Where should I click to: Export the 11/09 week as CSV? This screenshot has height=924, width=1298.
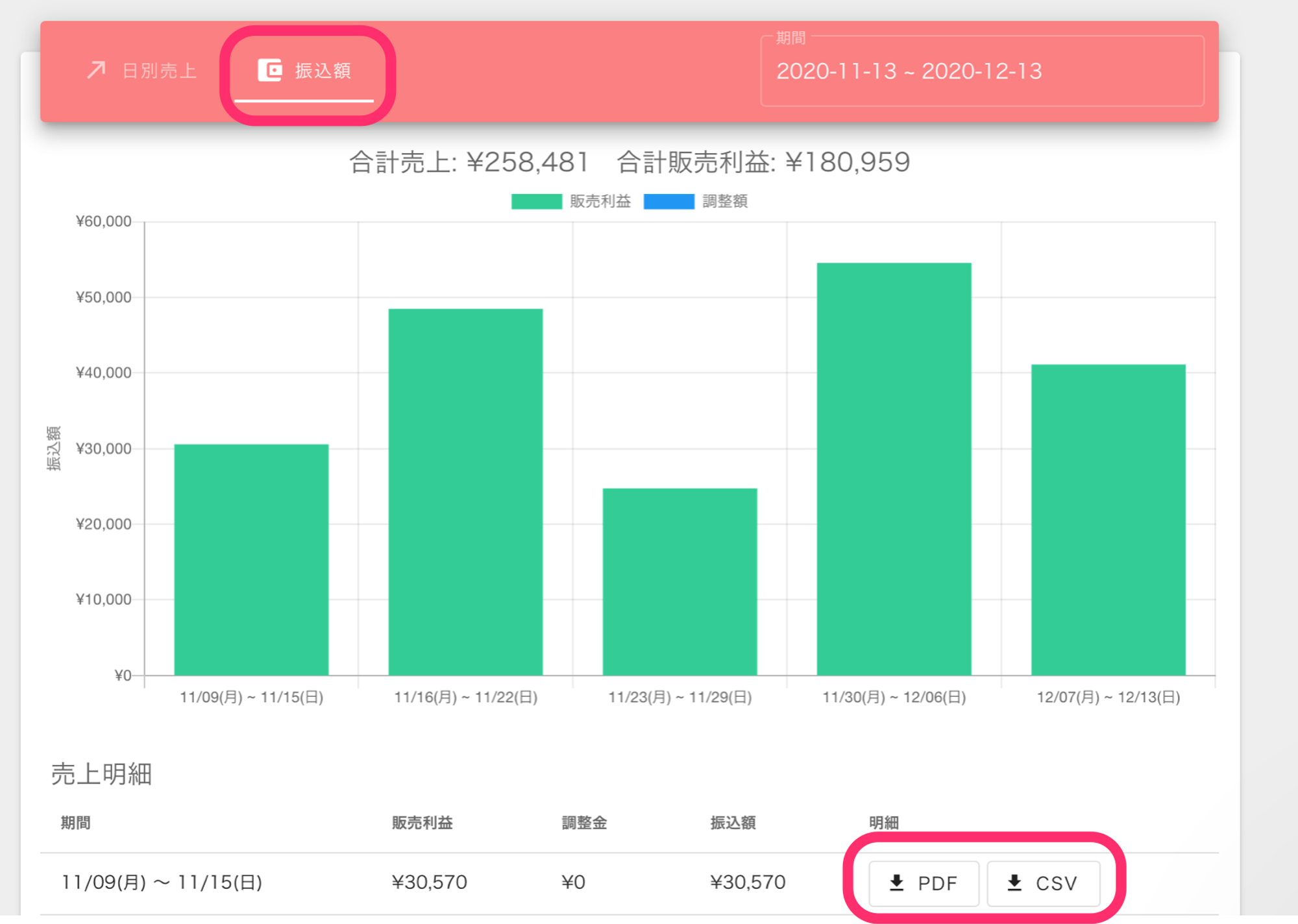click(x=1043, y=883)
